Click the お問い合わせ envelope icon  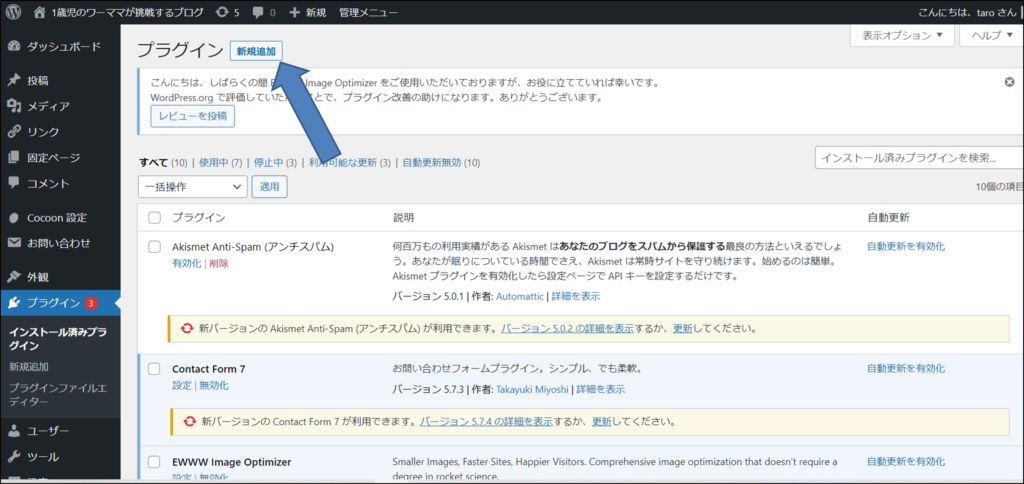click(x=14, y=243)
